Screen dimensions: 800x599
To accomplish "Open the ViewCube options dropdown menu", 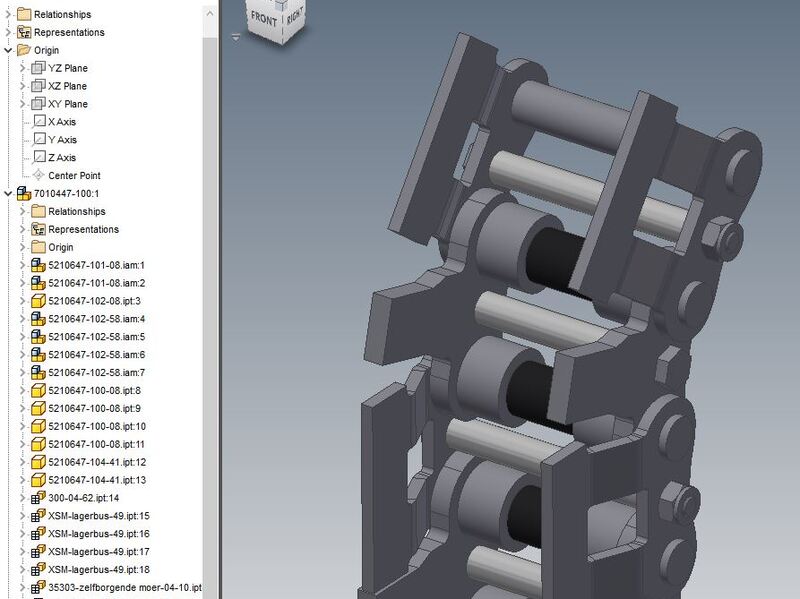I will tap(236, 37).
